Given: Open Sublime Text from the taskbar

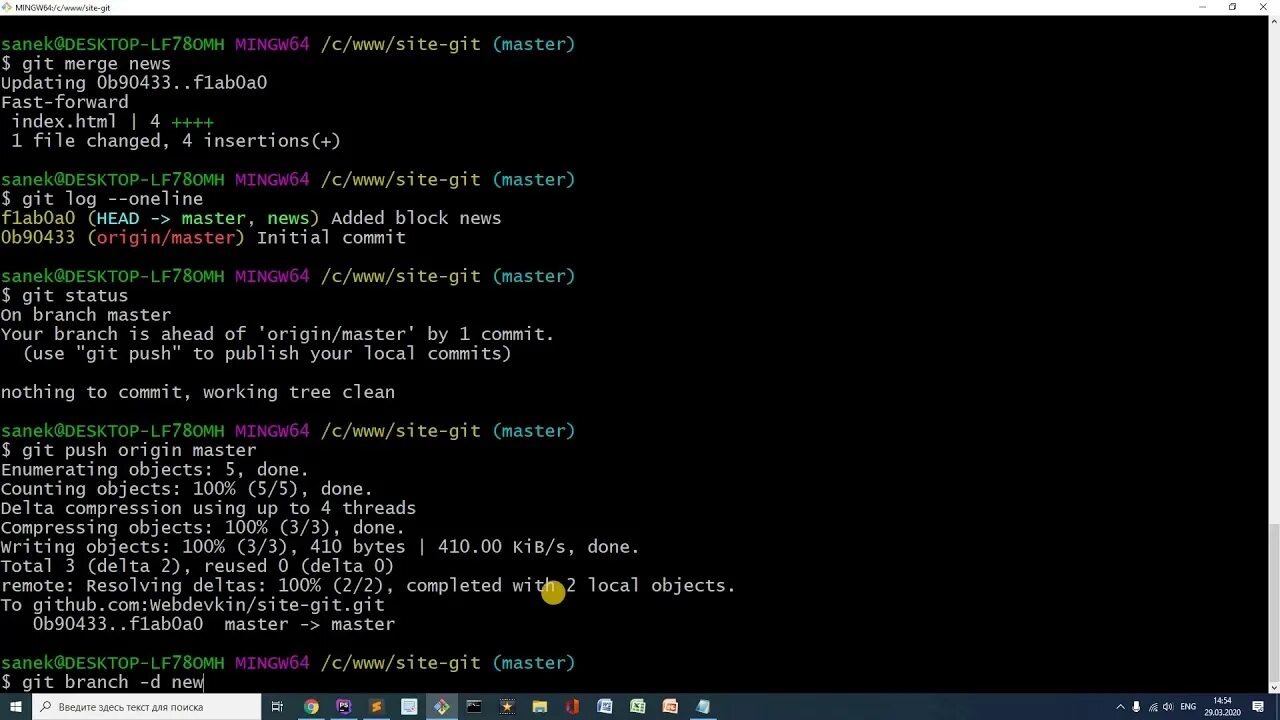Looking at the screenshot, I should [376, 707].
